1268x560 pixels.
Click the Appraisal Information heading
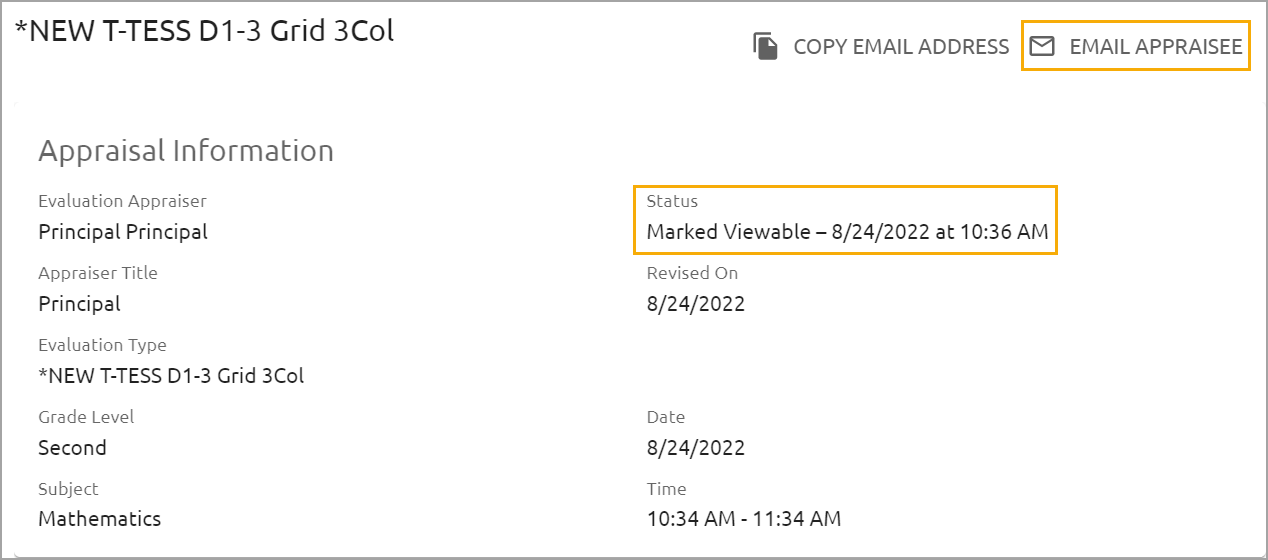186,151
